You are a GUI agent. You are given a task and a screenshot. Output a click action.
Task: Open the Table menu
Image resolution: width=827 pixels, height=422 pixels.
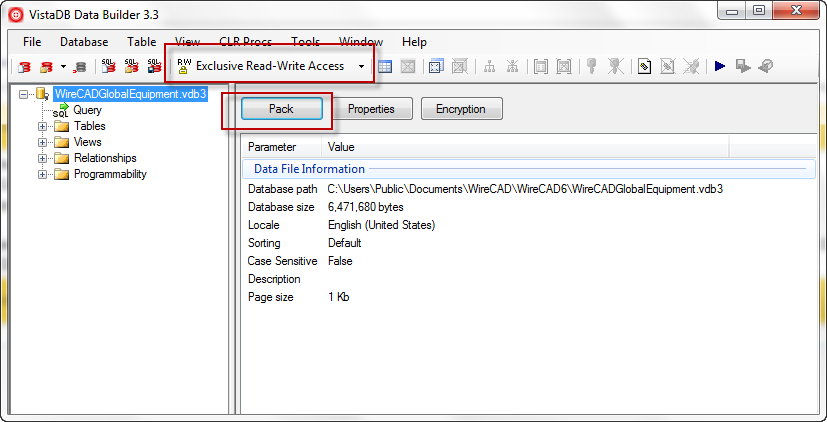coord(141,42)
